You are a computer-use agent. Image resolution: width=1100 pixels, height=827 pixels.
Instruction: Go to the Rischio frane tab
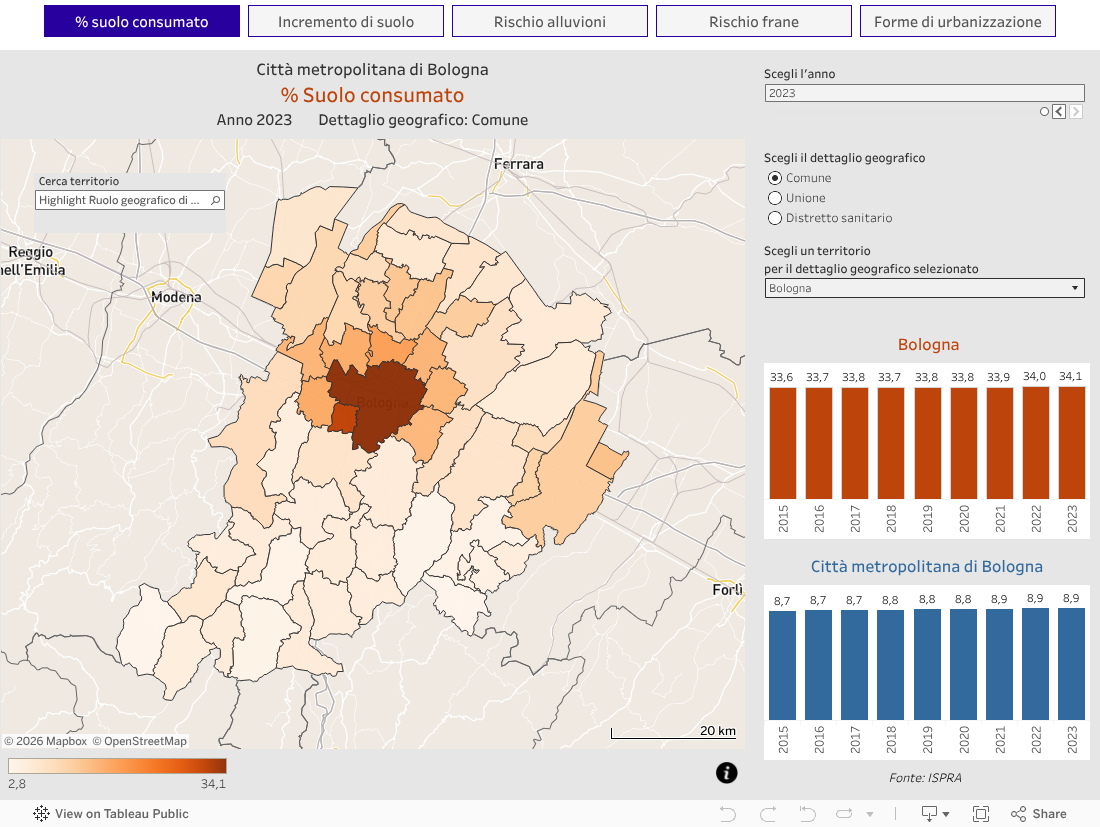point(753,21)
